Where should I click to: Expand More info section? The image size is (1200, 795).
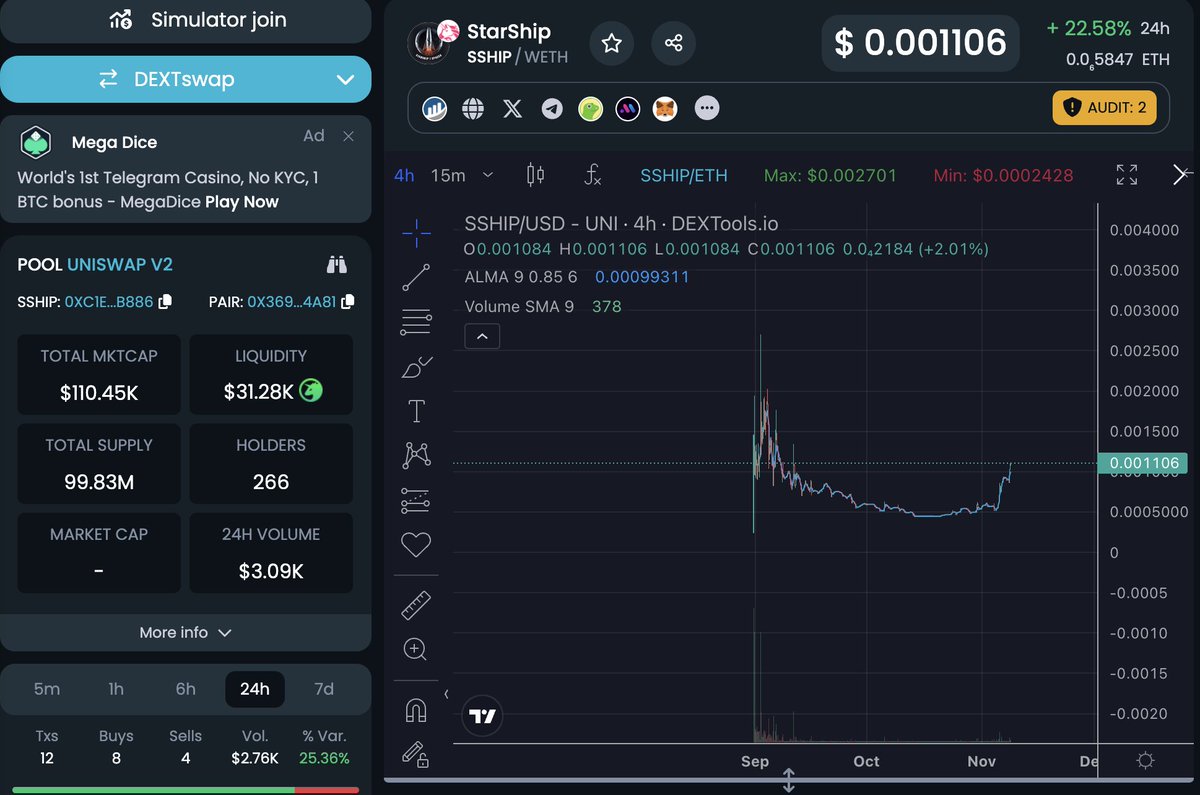[x=186, y=632]
